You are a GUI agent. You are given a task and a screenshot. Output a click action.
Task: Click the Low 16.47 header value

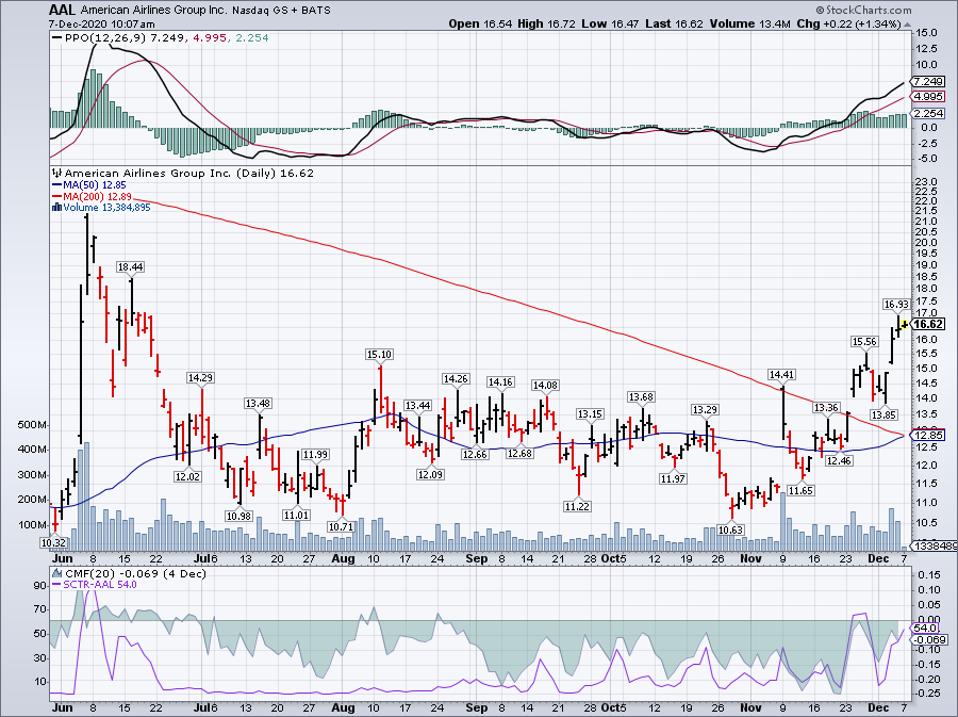[x=608, y=24]
